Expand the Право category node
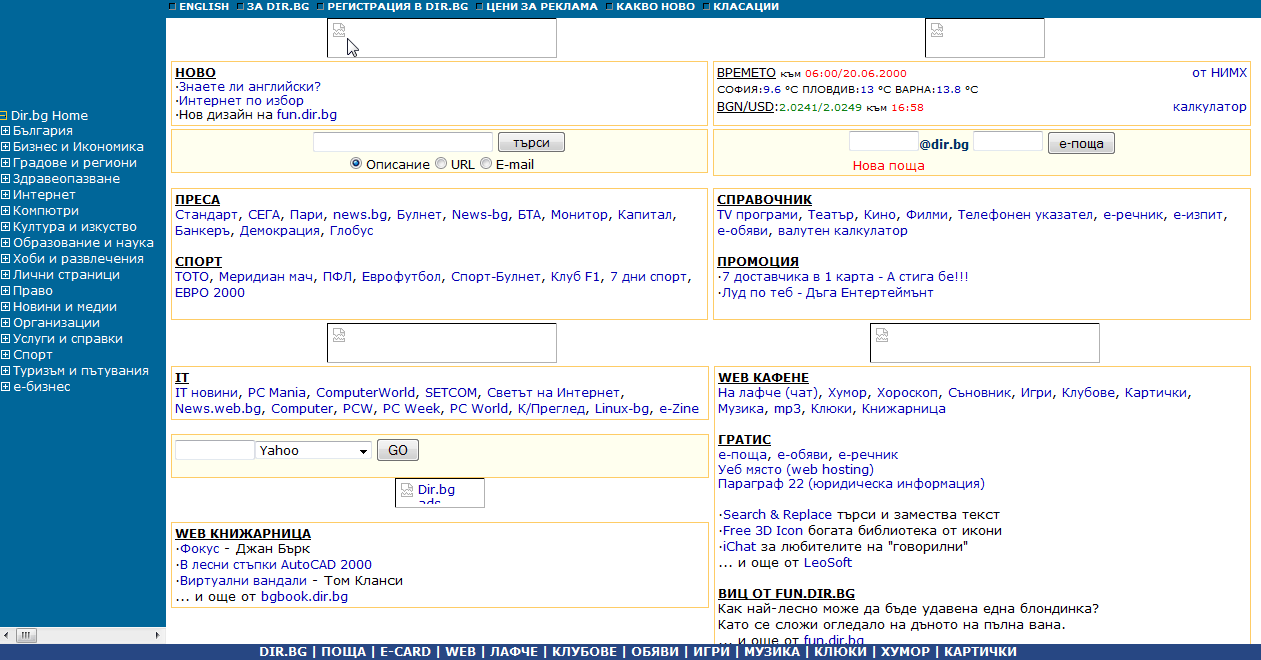This screenshot has width=1261, height=660. [5, 291]
